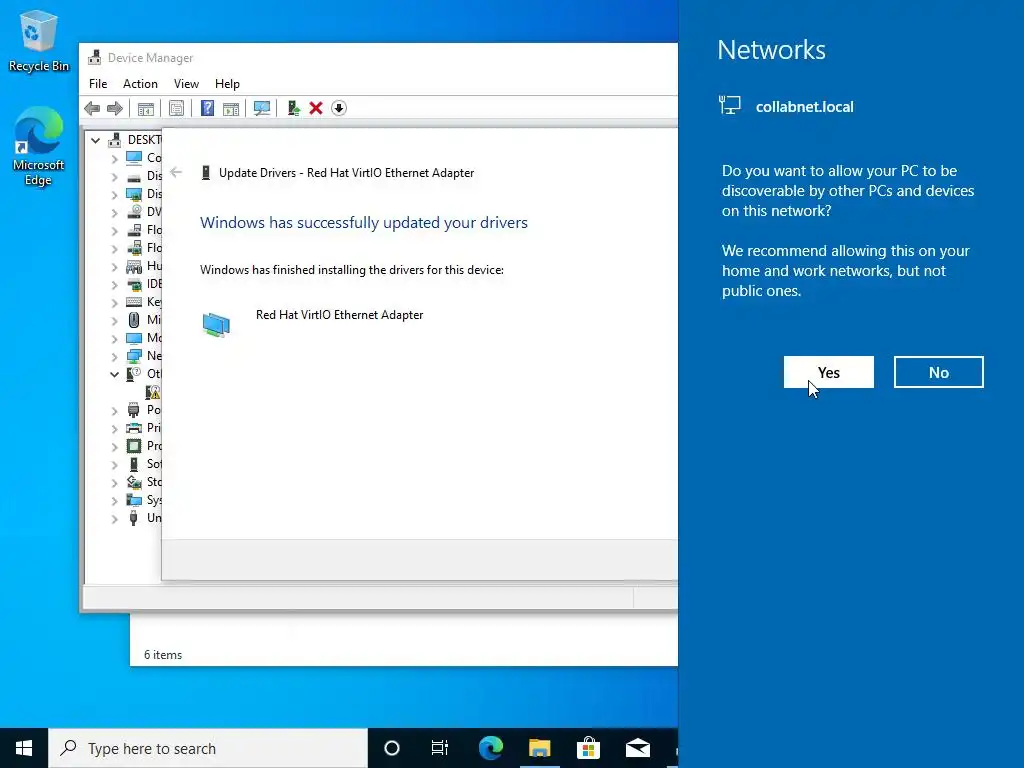Click No to decline network discovery
This screenshot has width=1024, height=768.
(938, 372)
